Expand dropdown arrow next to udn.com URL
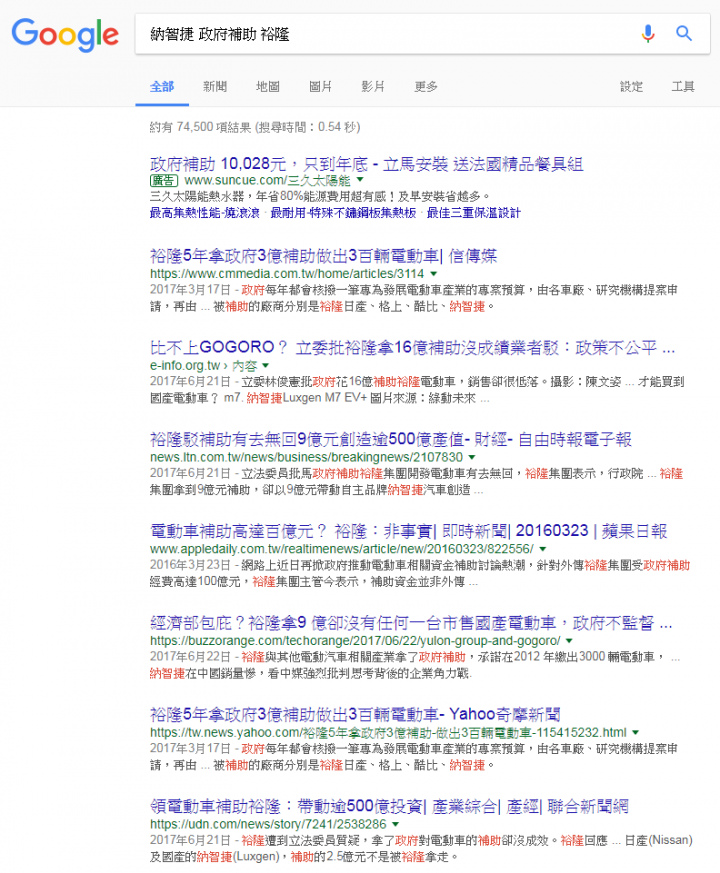720x873 pixels. [395, 824]
